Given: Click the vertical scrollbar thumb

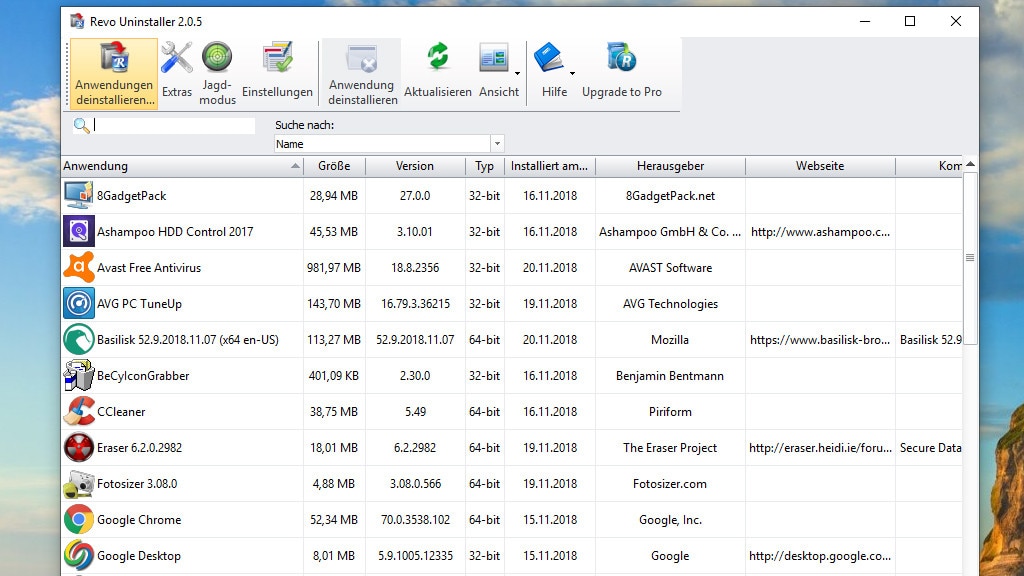Looking at the screenshot, I should [x=970, y=257].
